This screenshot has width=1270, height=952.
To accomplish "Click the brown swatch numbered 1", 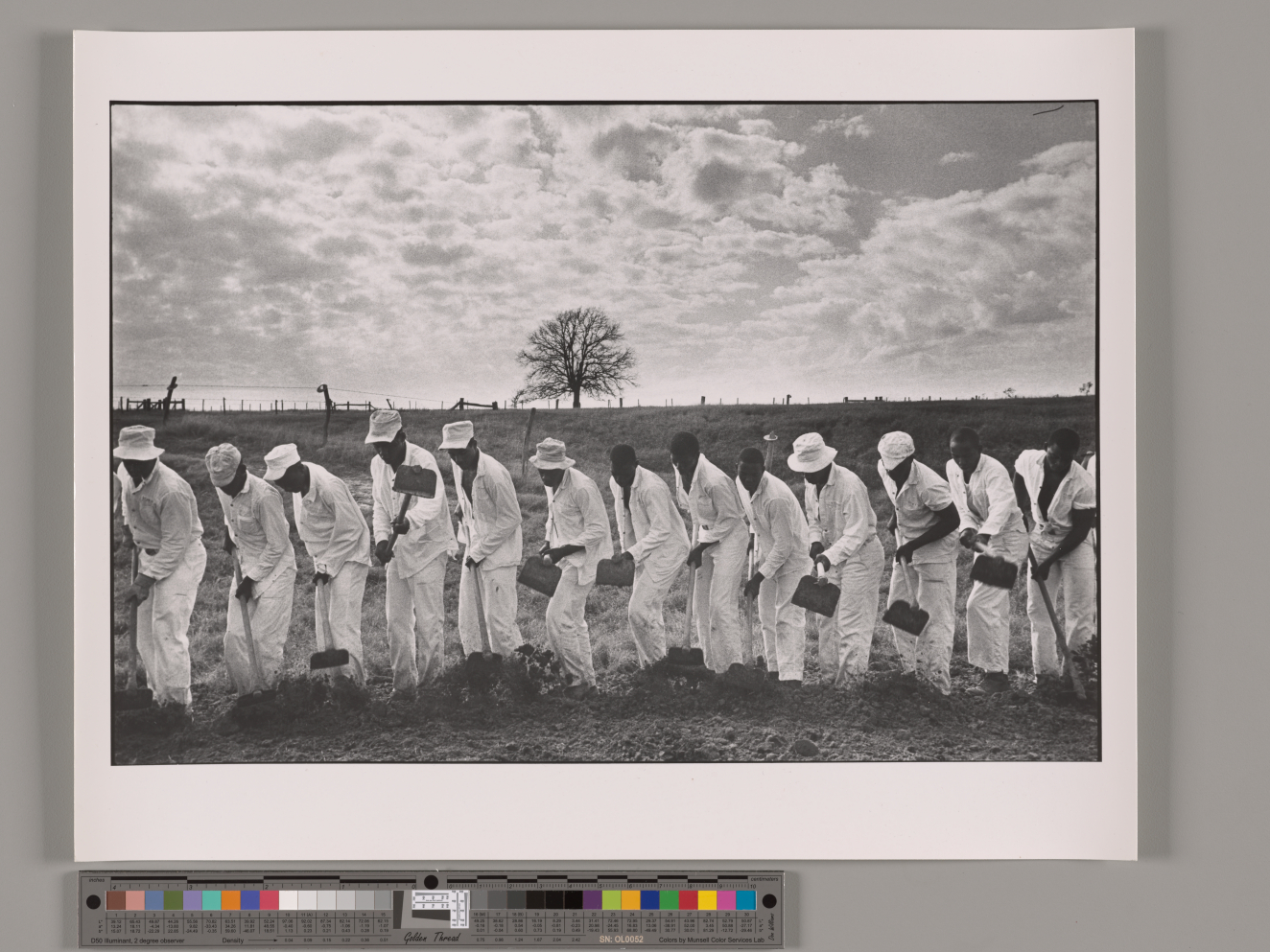I will click(116, 900).
